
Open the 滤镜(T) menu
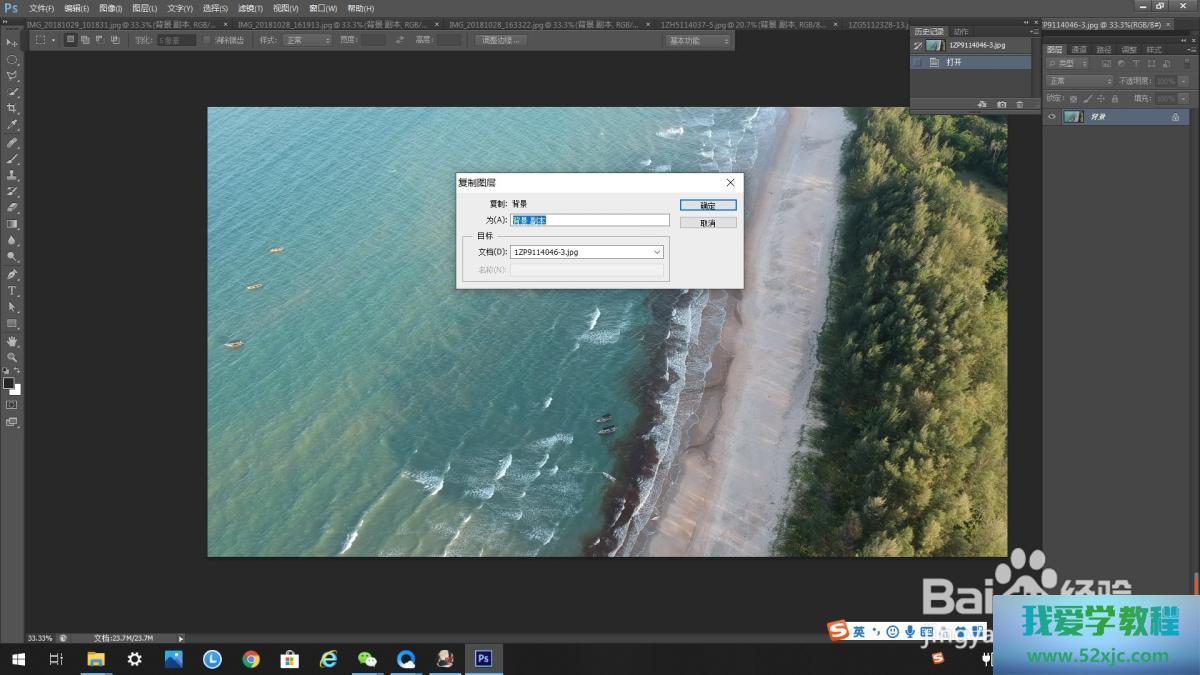point(250,8)
